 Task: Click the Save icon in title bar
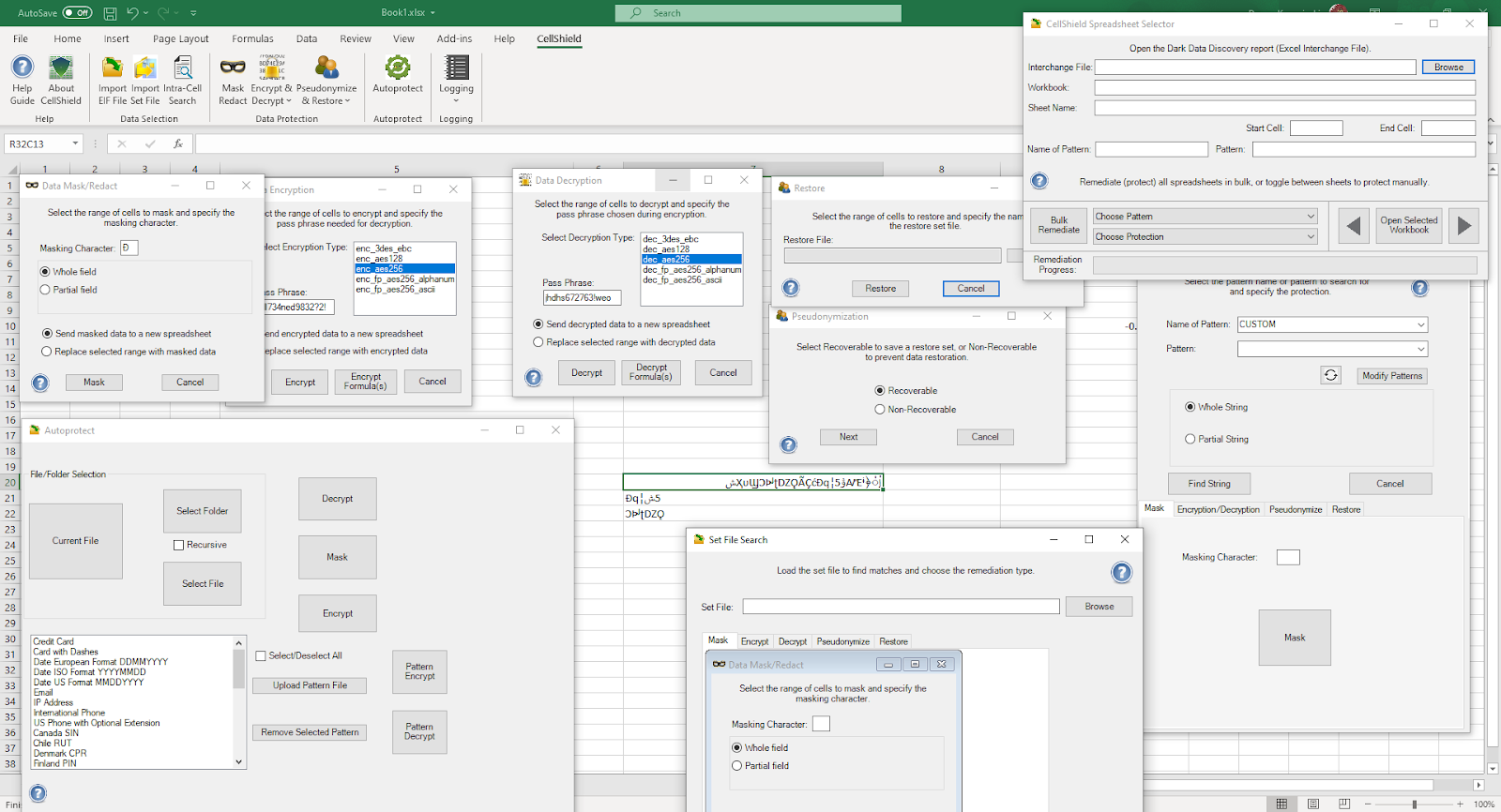[110, 13]
